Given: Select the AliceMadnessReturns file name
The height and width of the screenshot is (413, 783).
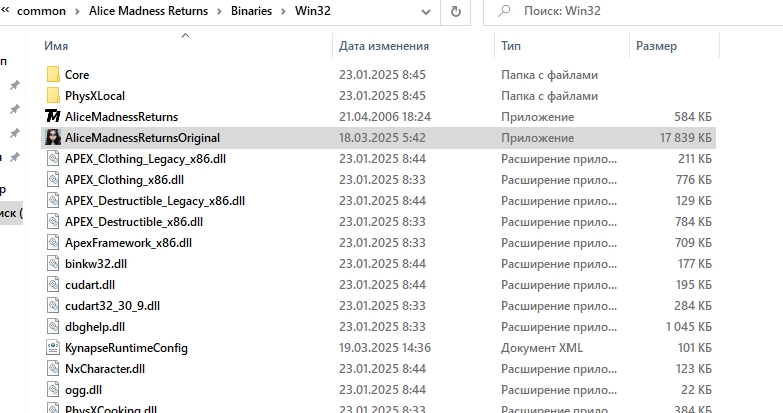Looking at the screenshot, I should pos(121,117).
